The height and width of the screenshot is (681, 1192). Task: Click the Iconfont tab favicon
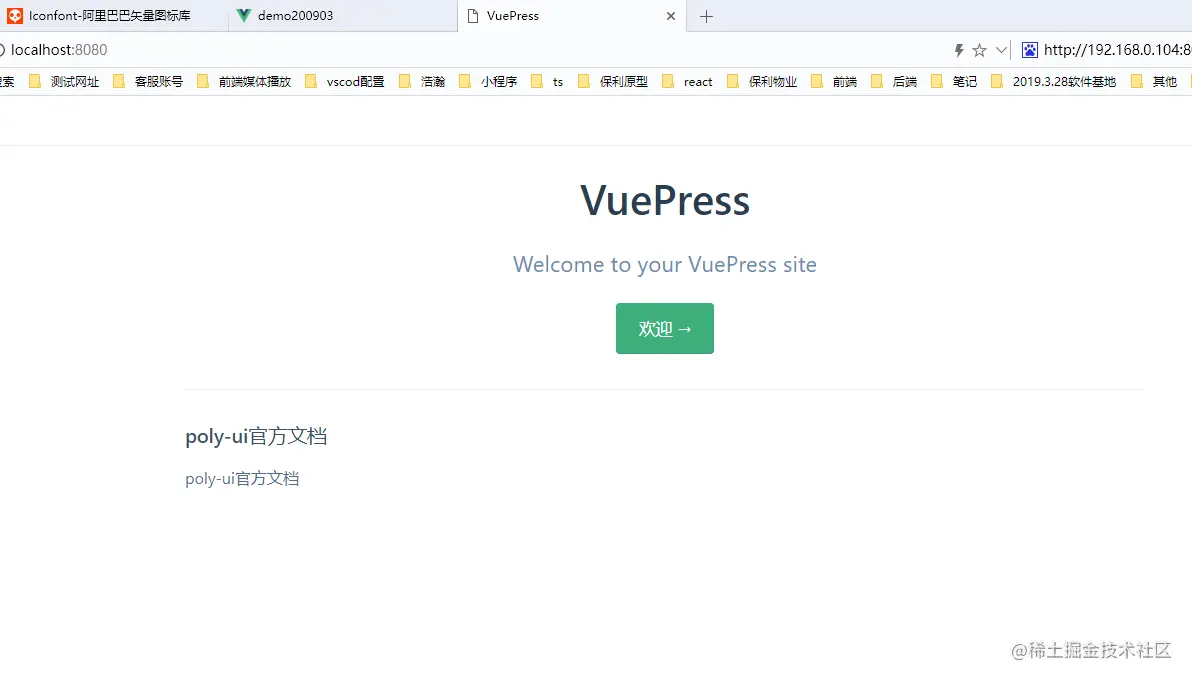click(14, 15)
